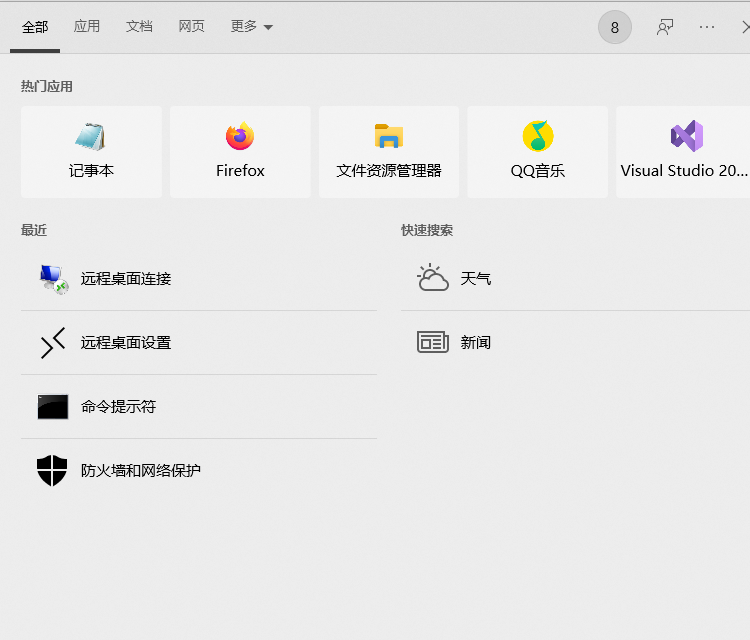Switch to the 网页 tab
The width and height of the screenshot is (750, 640).
191,26
